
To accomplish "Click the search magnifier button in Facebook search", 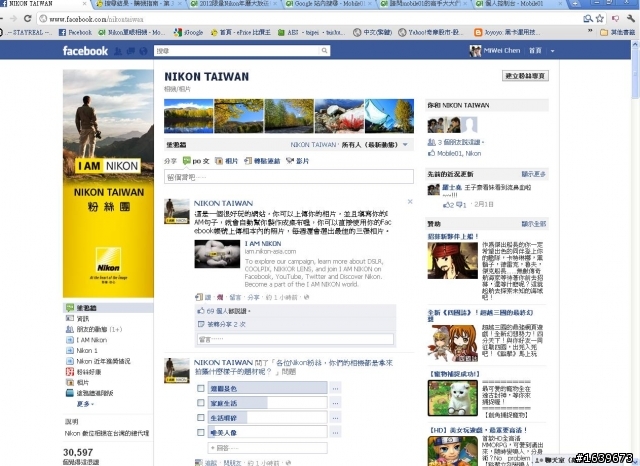I will [324, 51].
